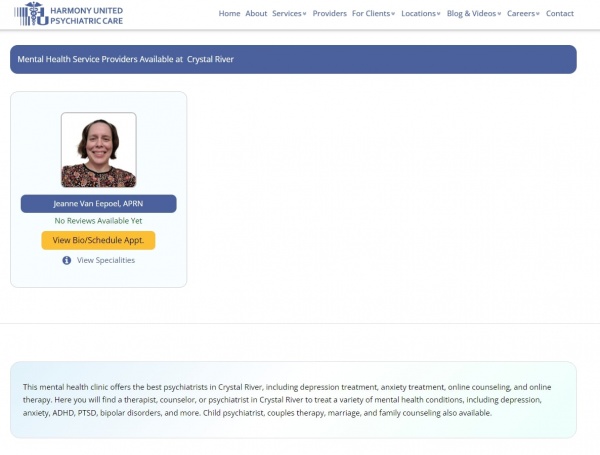
Task: Expand the For Clients dropdown
Action: pos(373,13)
